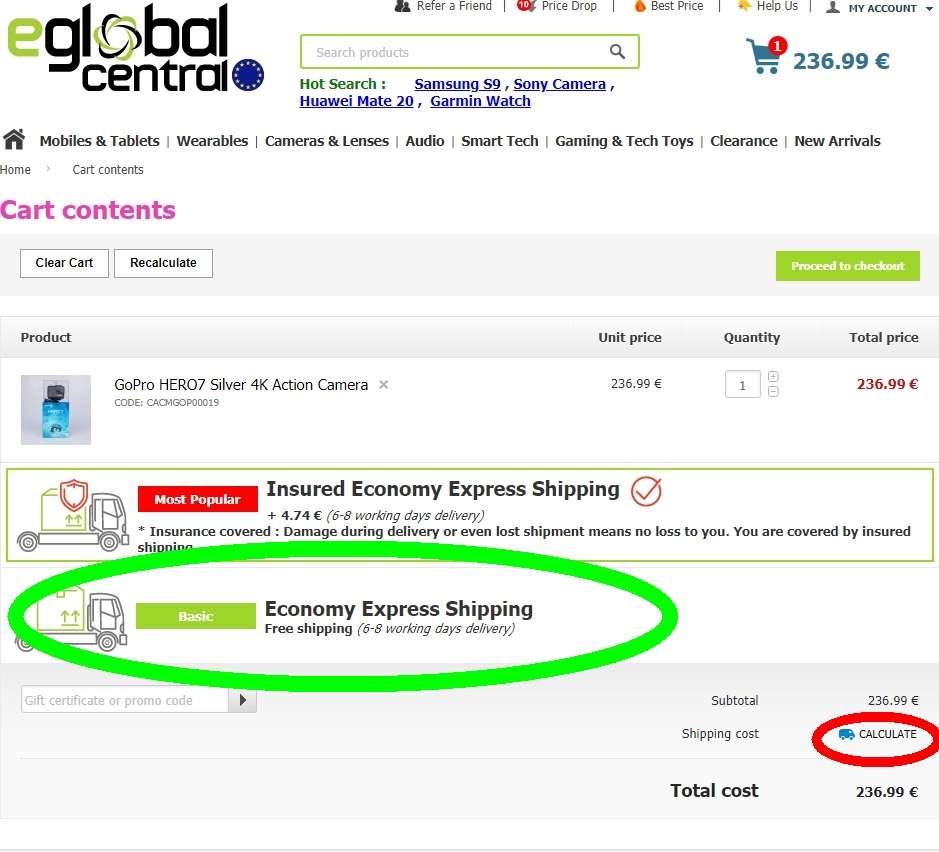
Task: Click the Calculate shipping truck icon
Action: pos(846,734)
